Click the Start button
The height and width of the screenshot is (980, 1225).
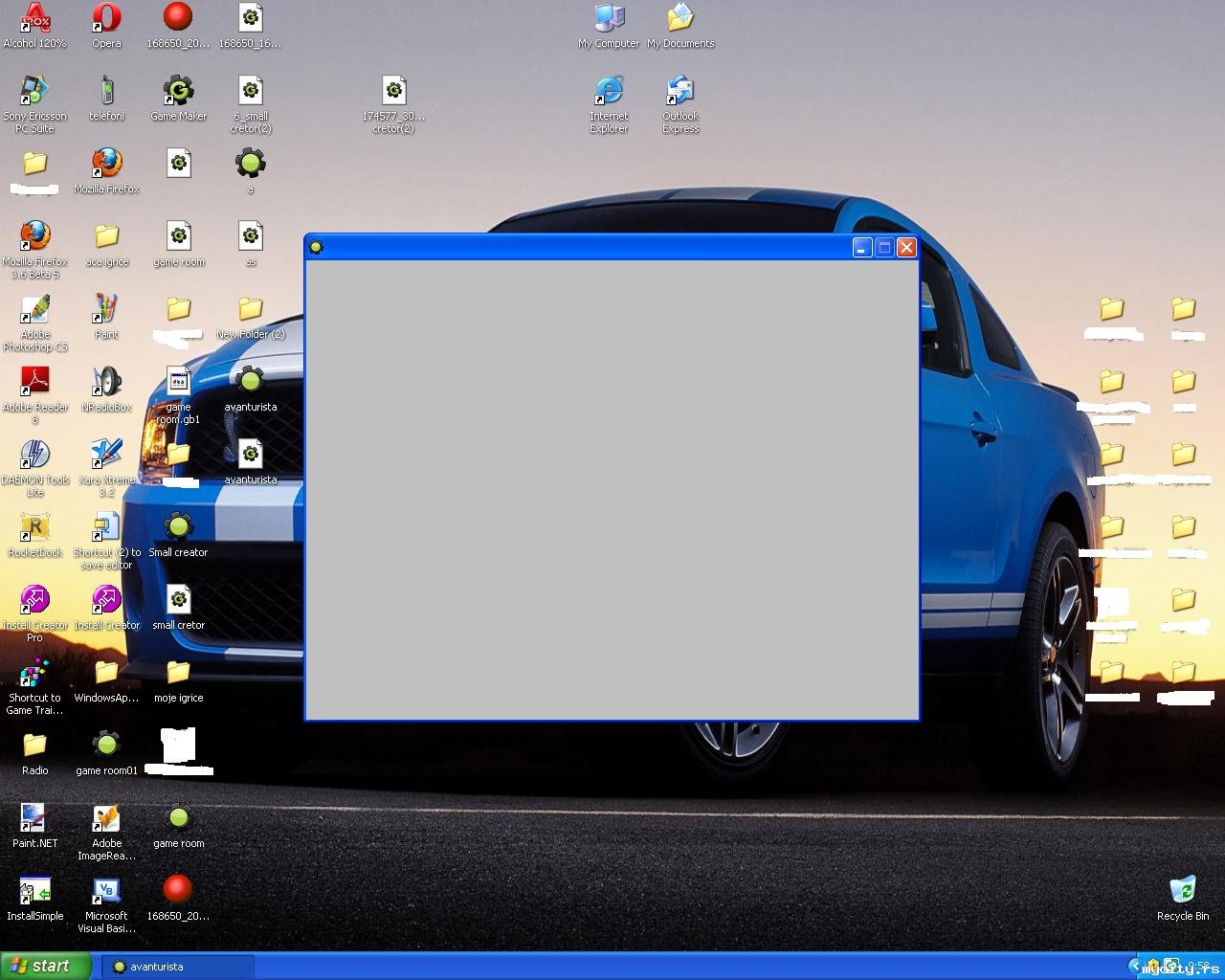click(46, 967)
